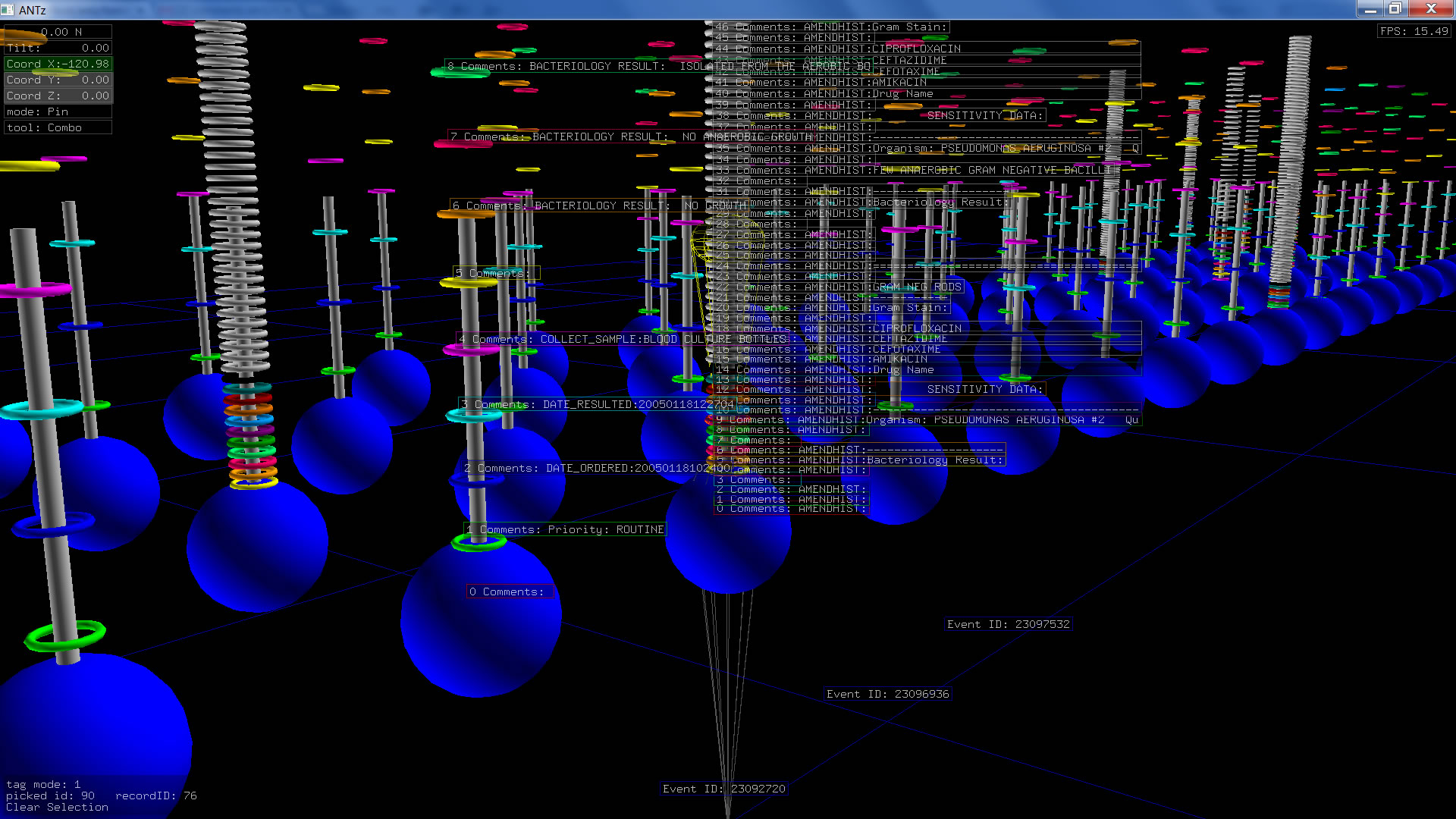Change the mode: Pin indicator
The width and height of the screenshot is (1456, 819).
[x=58, y=111]
